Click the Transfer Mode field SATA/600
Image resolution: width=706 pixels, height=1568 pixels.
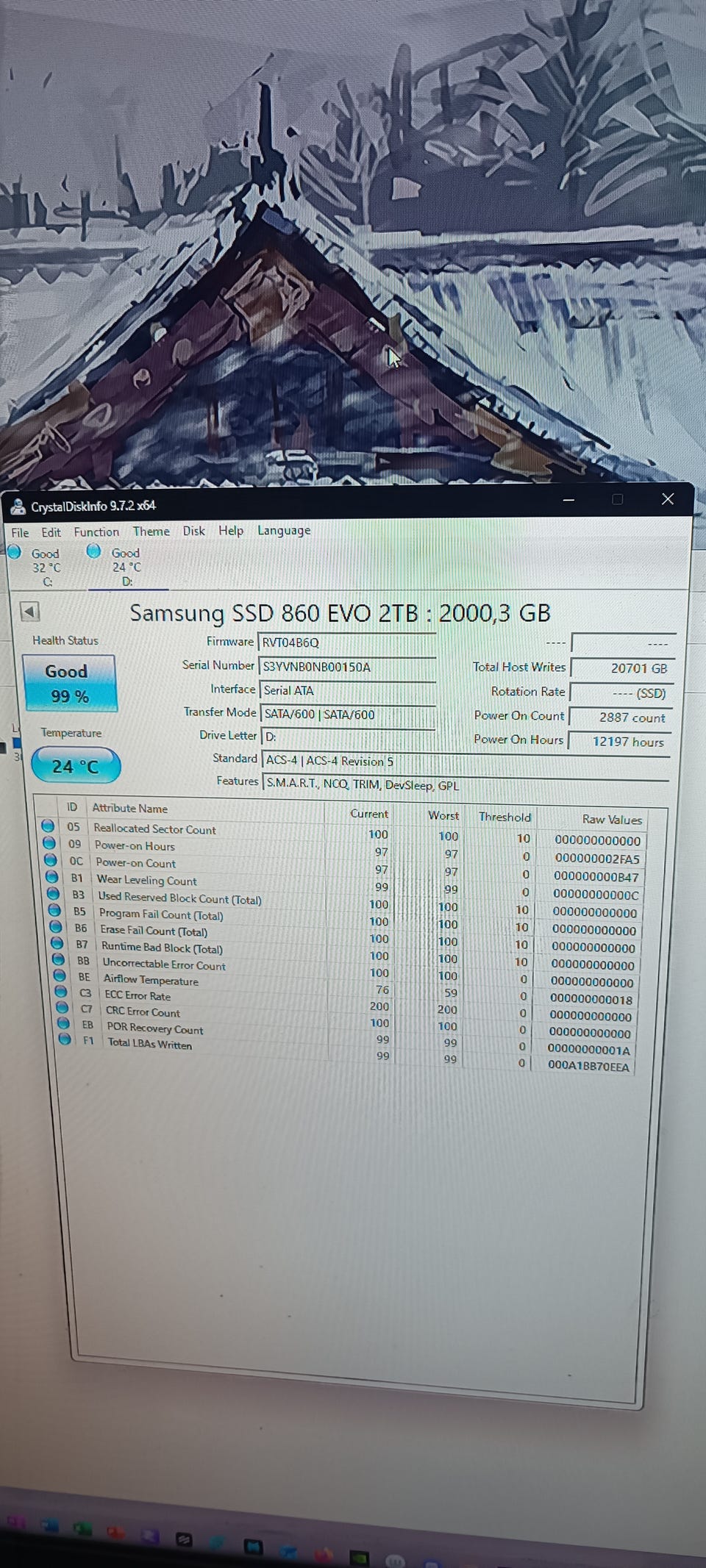pyautogui.click(x=348, y=714)
